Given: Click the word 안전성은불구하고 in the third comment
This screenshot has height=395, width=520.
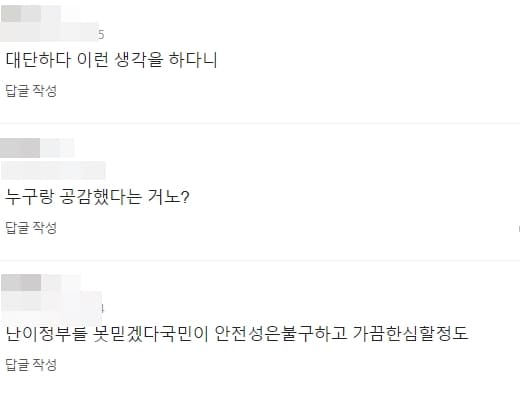Looking at the screenshot, I should (280, 334).
